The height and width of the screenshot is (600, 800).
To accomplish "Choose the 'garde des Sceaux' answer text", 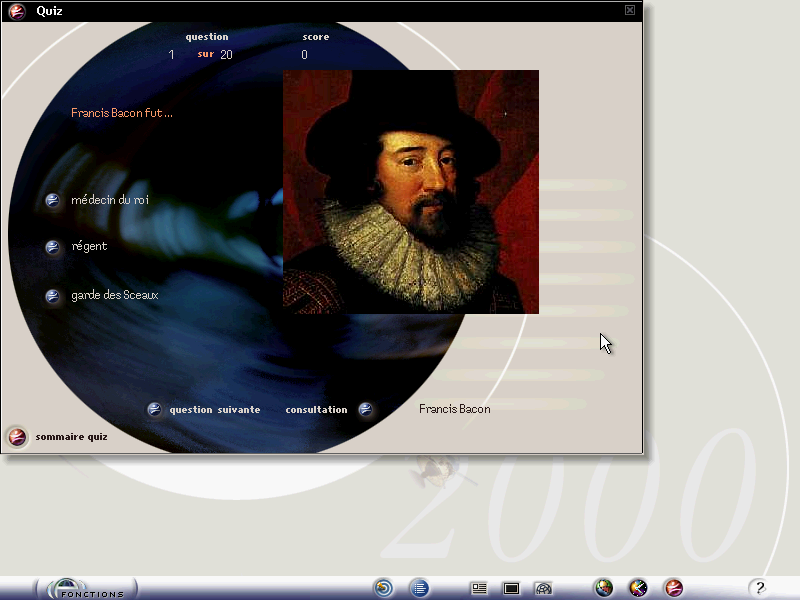I will pos(115,295).
